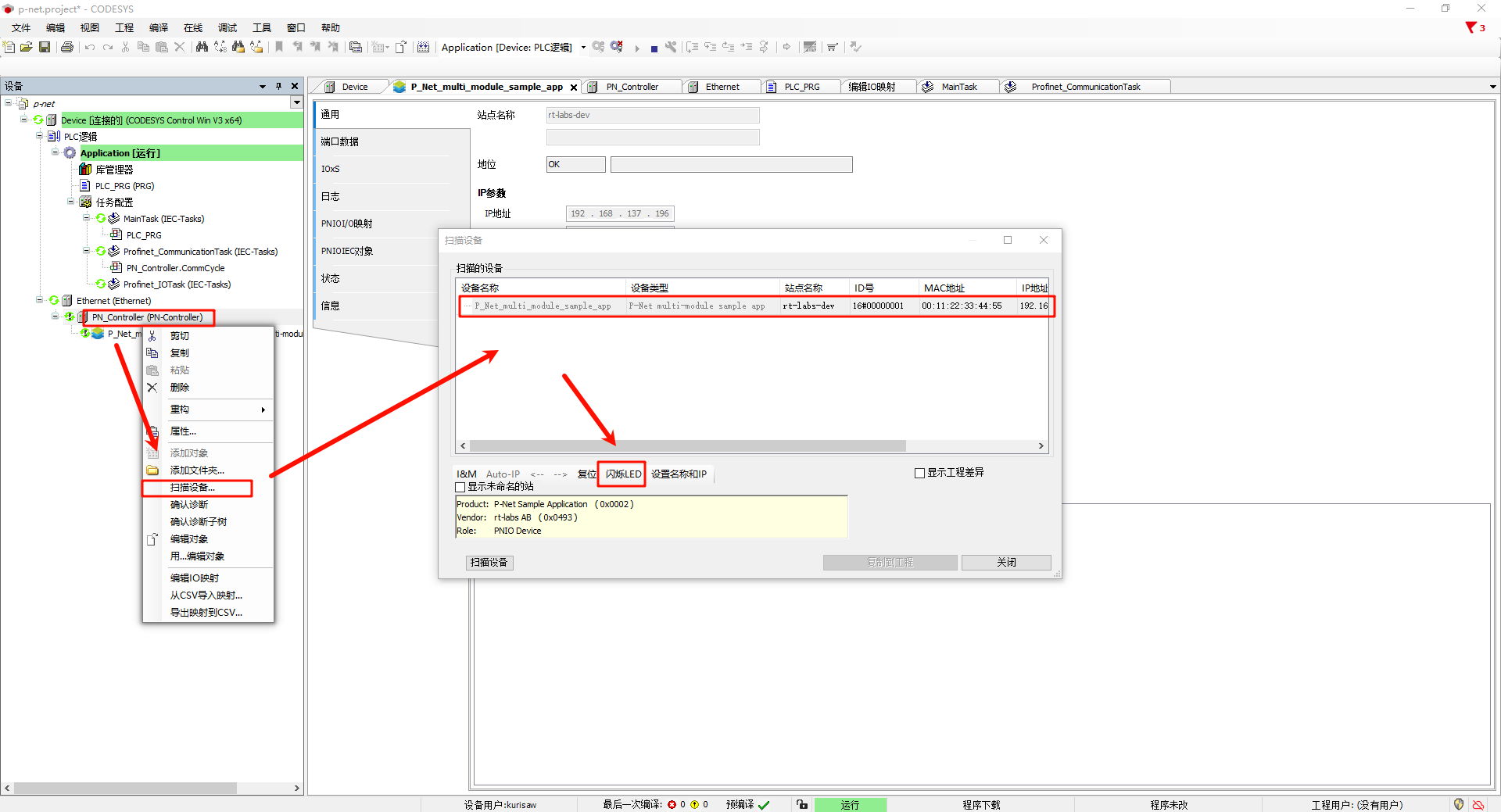
Task: Choose 扫描设备... from context menu
Action: point(192,488)
